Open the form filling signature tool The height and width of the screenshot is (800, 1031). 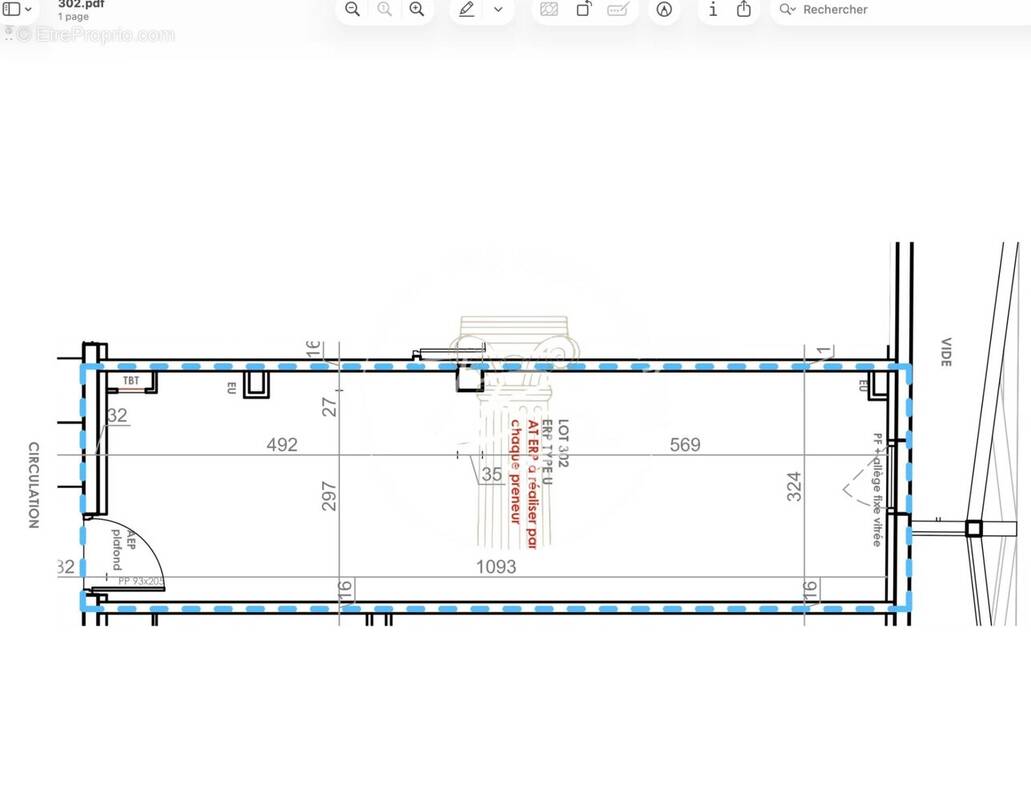618,9
